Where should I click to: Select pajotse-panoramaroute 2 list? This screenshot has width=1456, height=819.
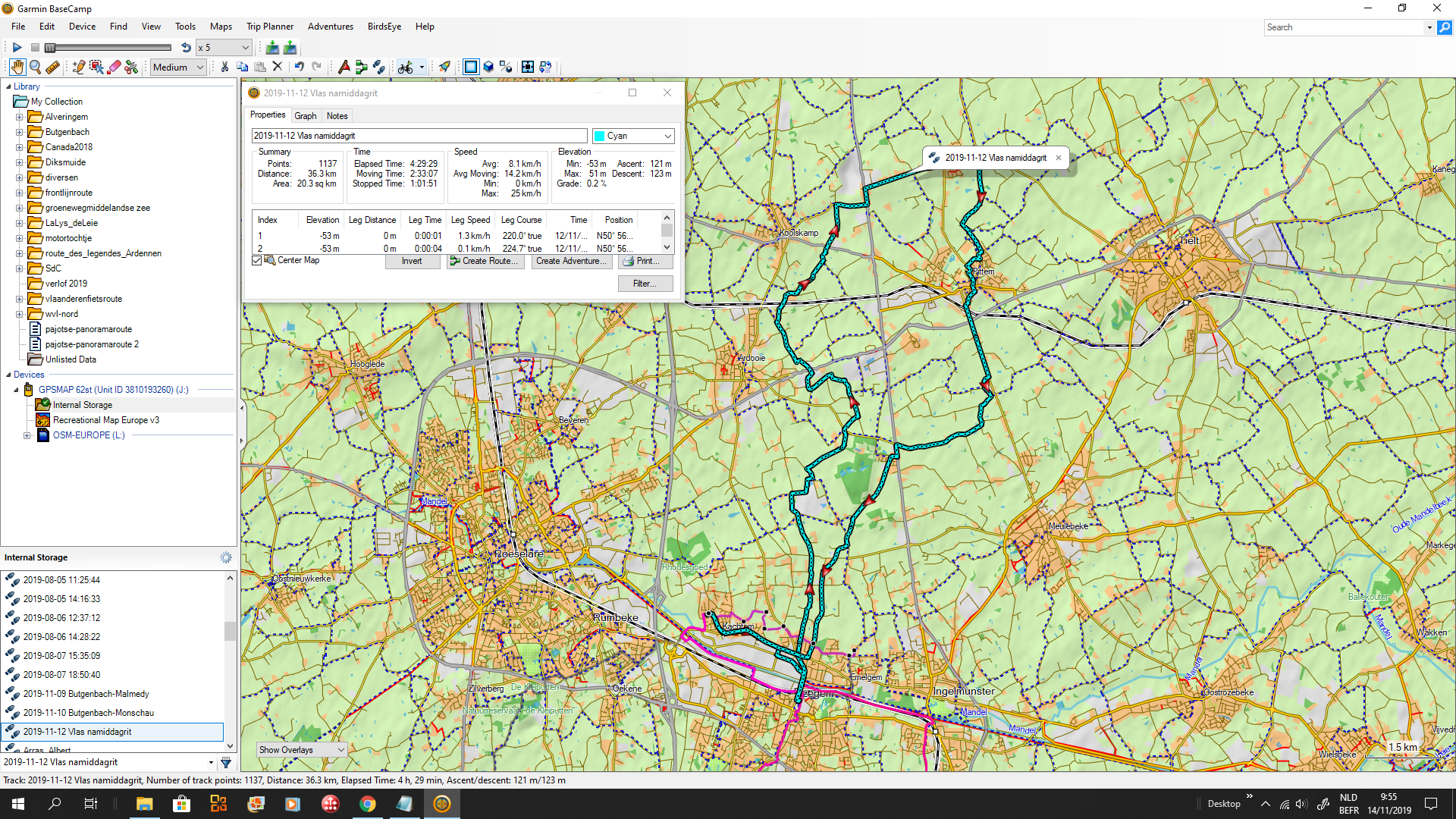click(92, 344)
